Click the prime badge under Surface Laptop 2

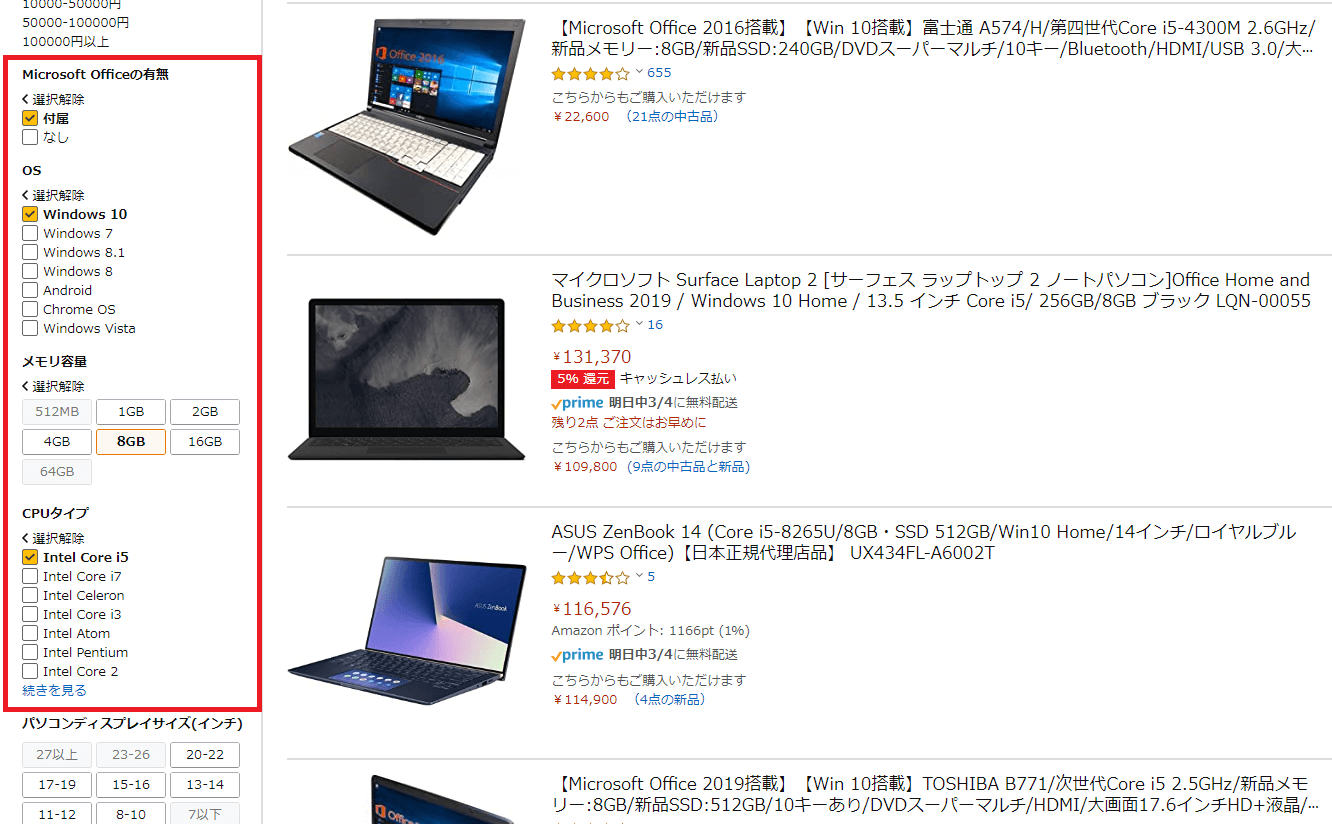point(577,402)
